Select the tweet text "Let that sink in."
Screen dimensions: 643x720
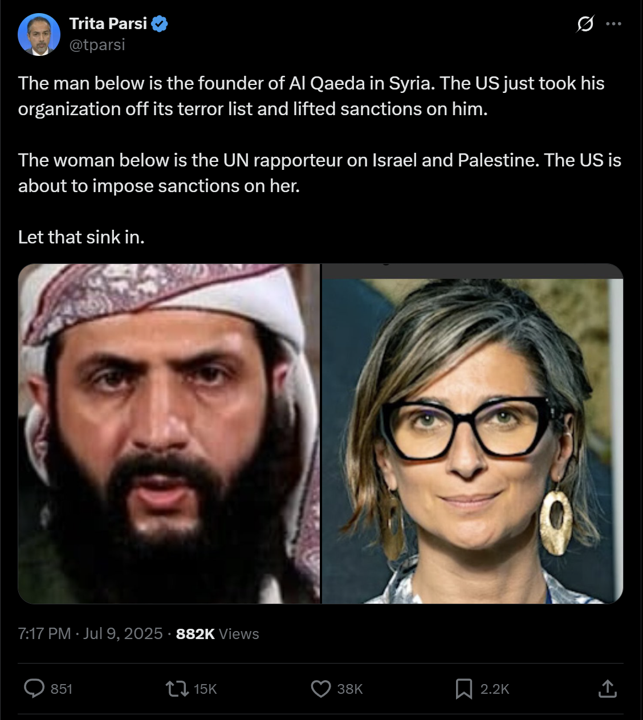81,237
